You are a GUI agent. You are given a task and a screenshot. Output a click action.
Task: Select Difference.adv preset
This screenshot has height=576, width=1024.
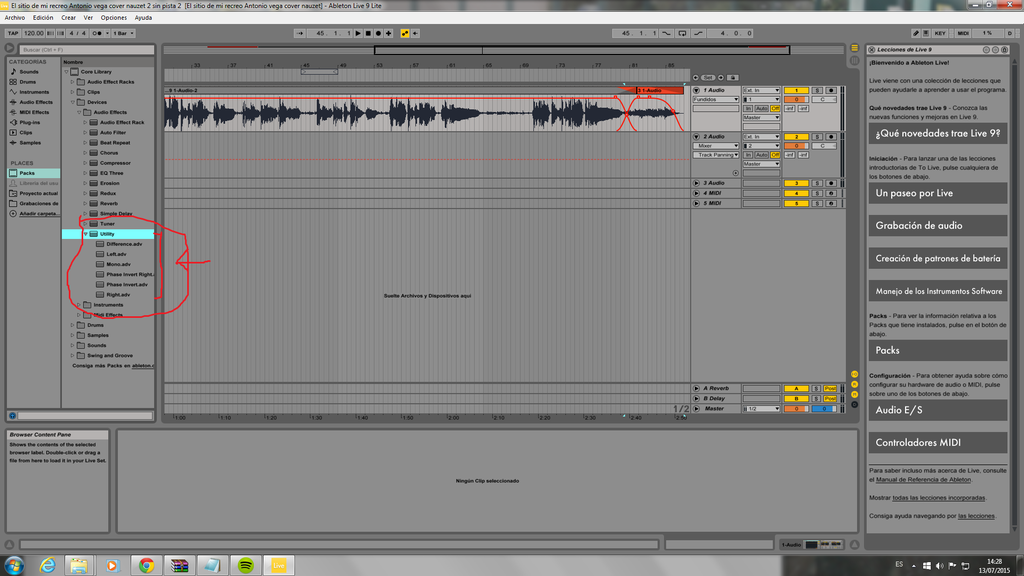coord(124,244)
